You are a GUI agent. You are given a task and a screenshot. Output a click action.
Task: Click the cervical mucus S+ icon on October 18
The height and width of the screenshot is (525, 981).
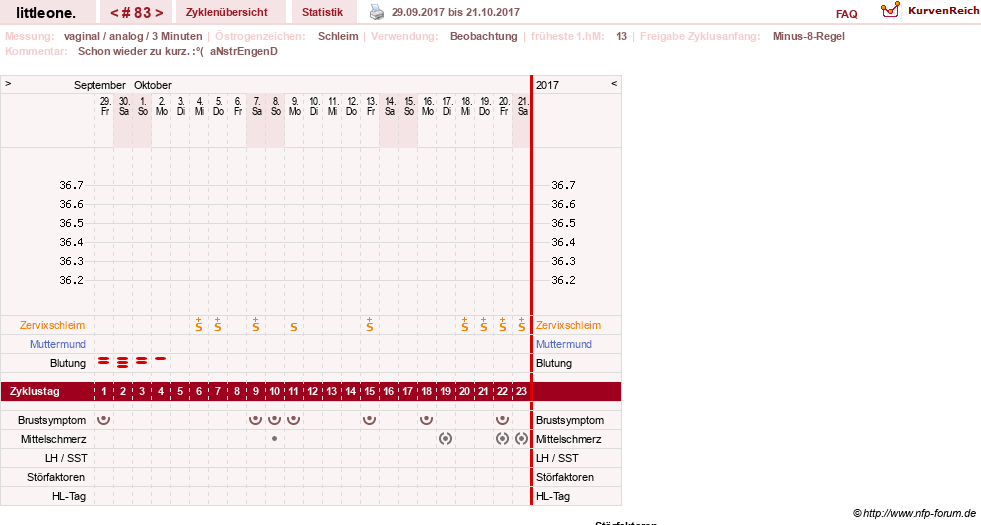pos(465,324)
